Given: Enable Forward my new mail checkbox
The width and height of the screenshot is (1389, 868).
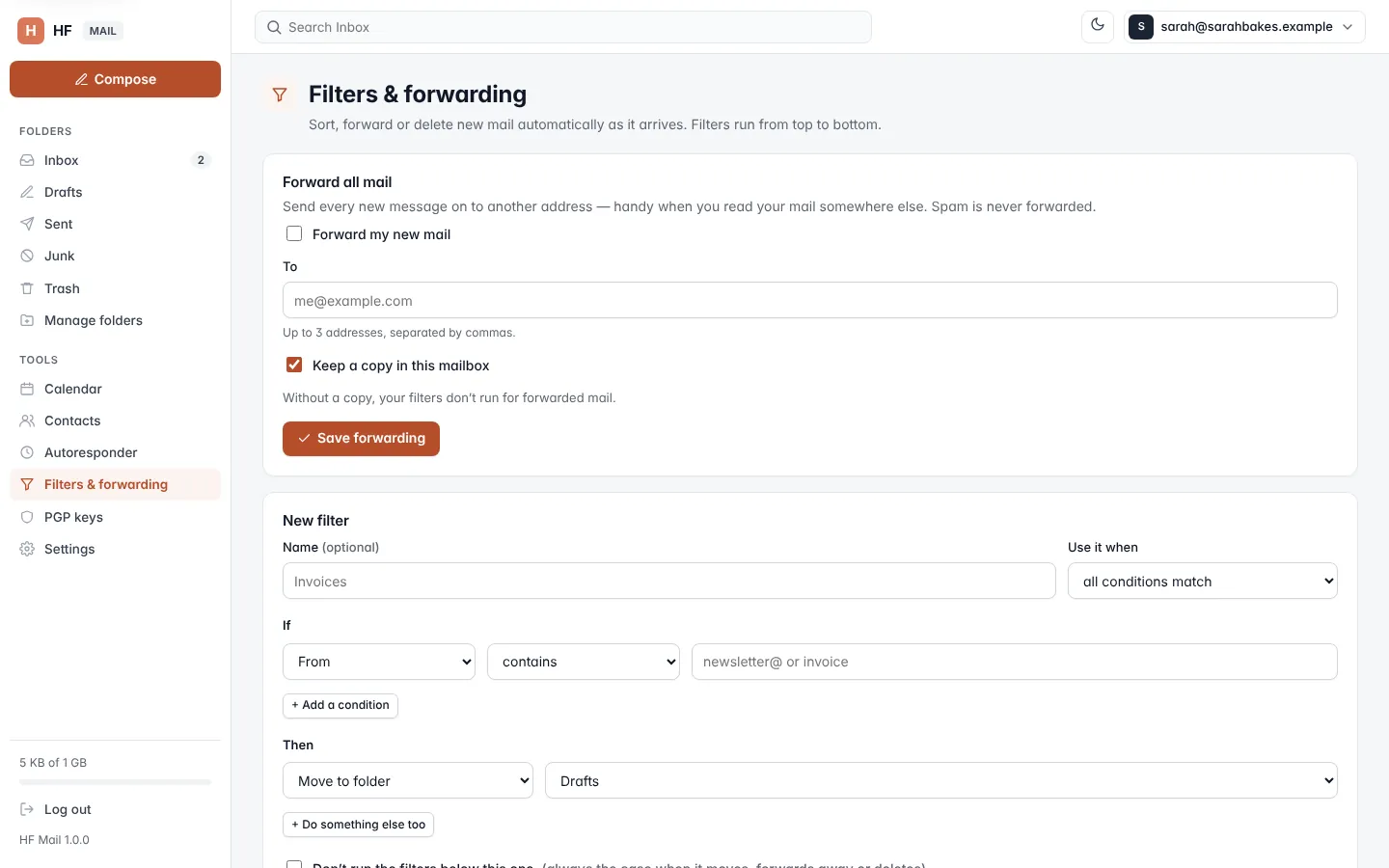Looking at the screenshot, I should coord(294,233).
